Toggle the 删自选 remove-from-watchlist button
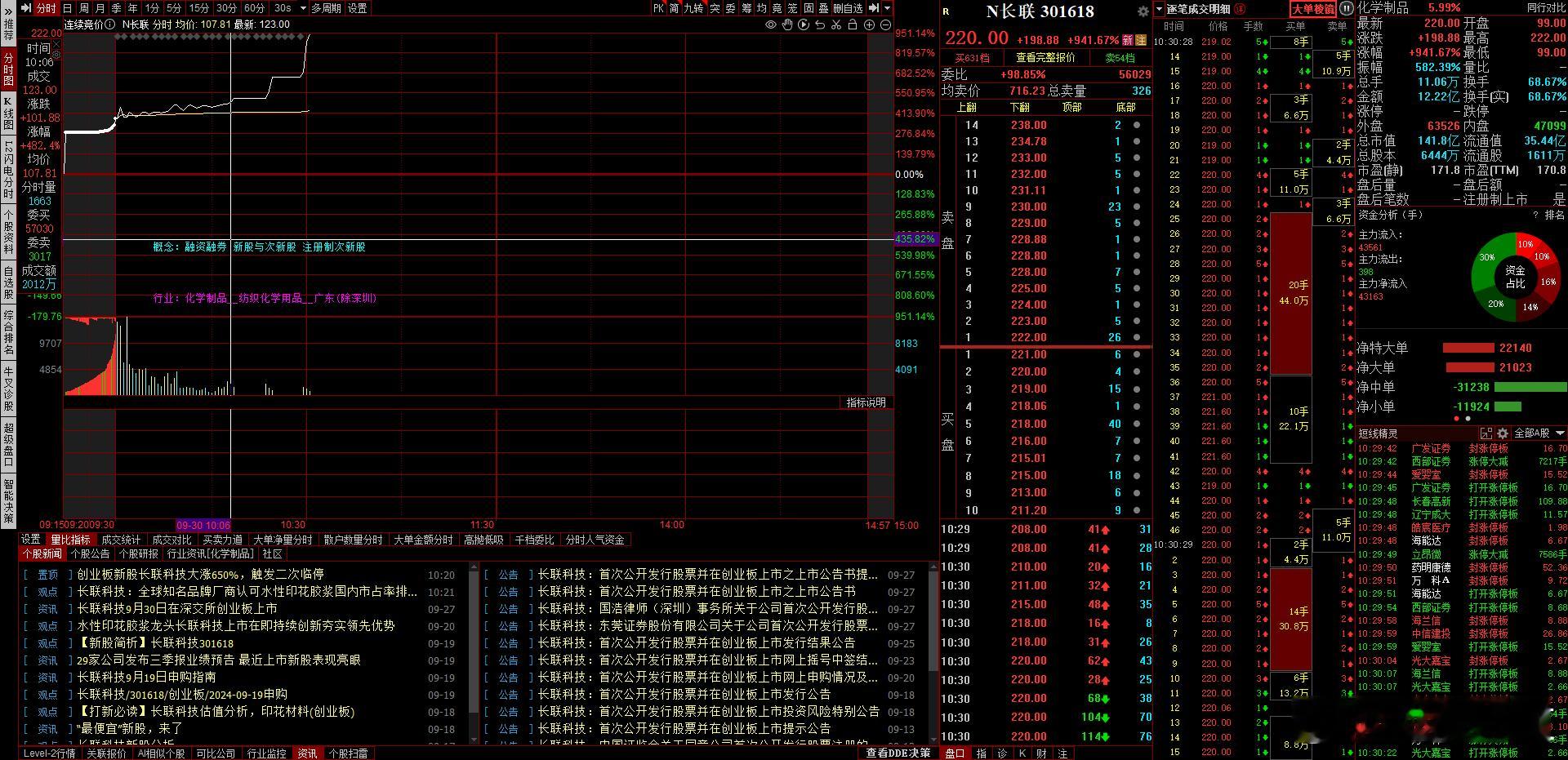The image size is (1568, 760). pos(848,8)
